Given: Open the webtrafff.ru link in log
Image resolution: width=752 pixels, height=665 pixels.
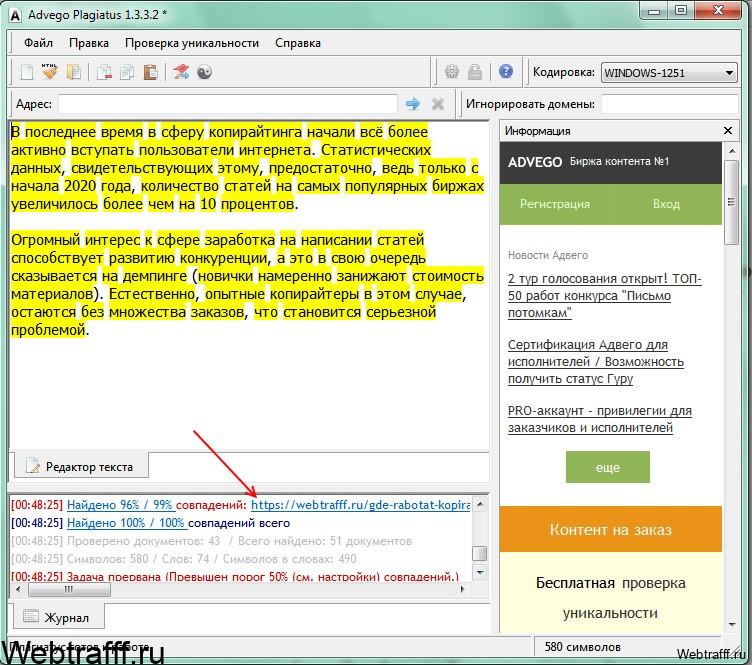Looking at the screenshot, I should 361,505.
